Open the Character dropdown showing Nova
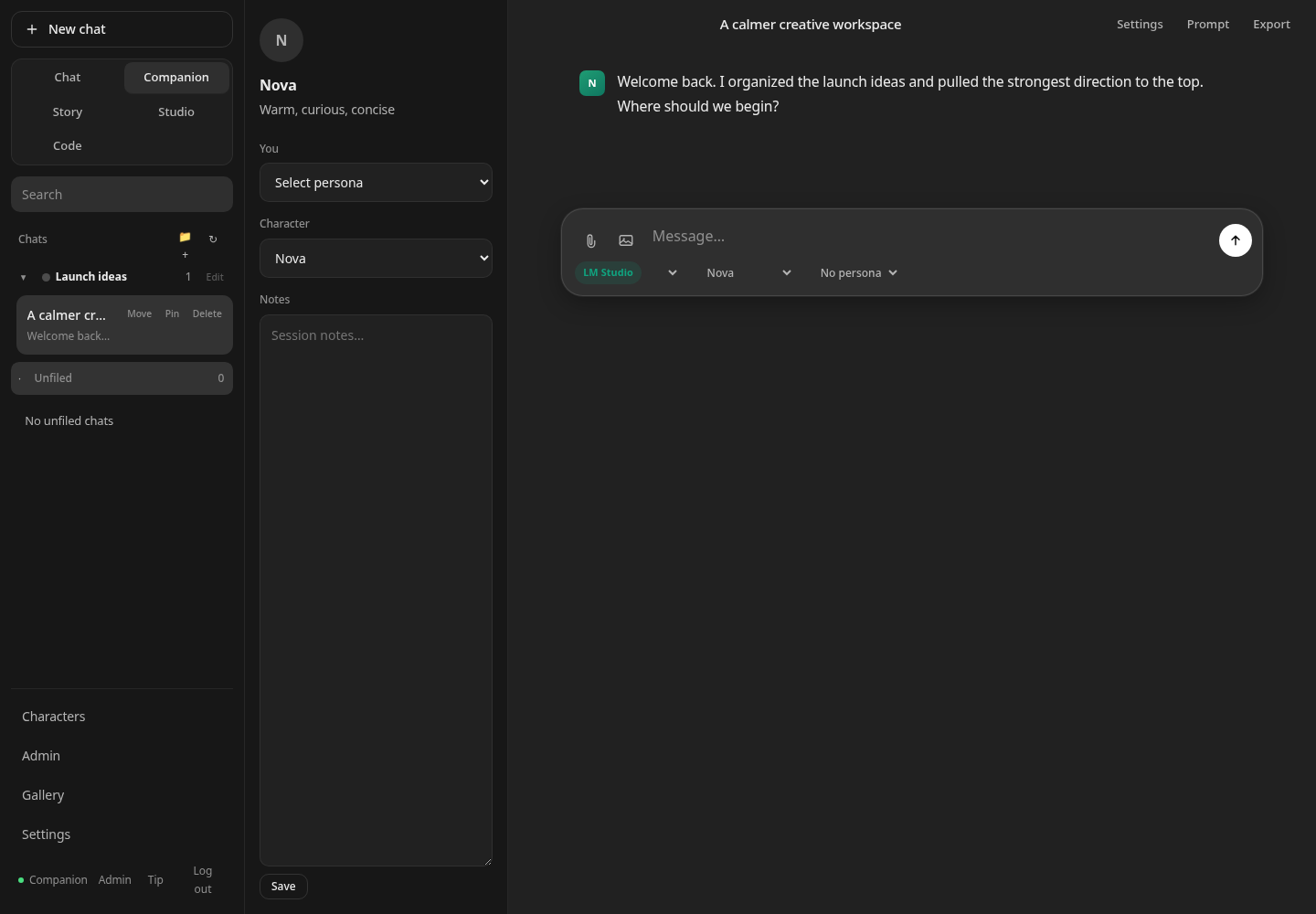The width and height of the screenshot is (1316, 914). coord(376,259)
